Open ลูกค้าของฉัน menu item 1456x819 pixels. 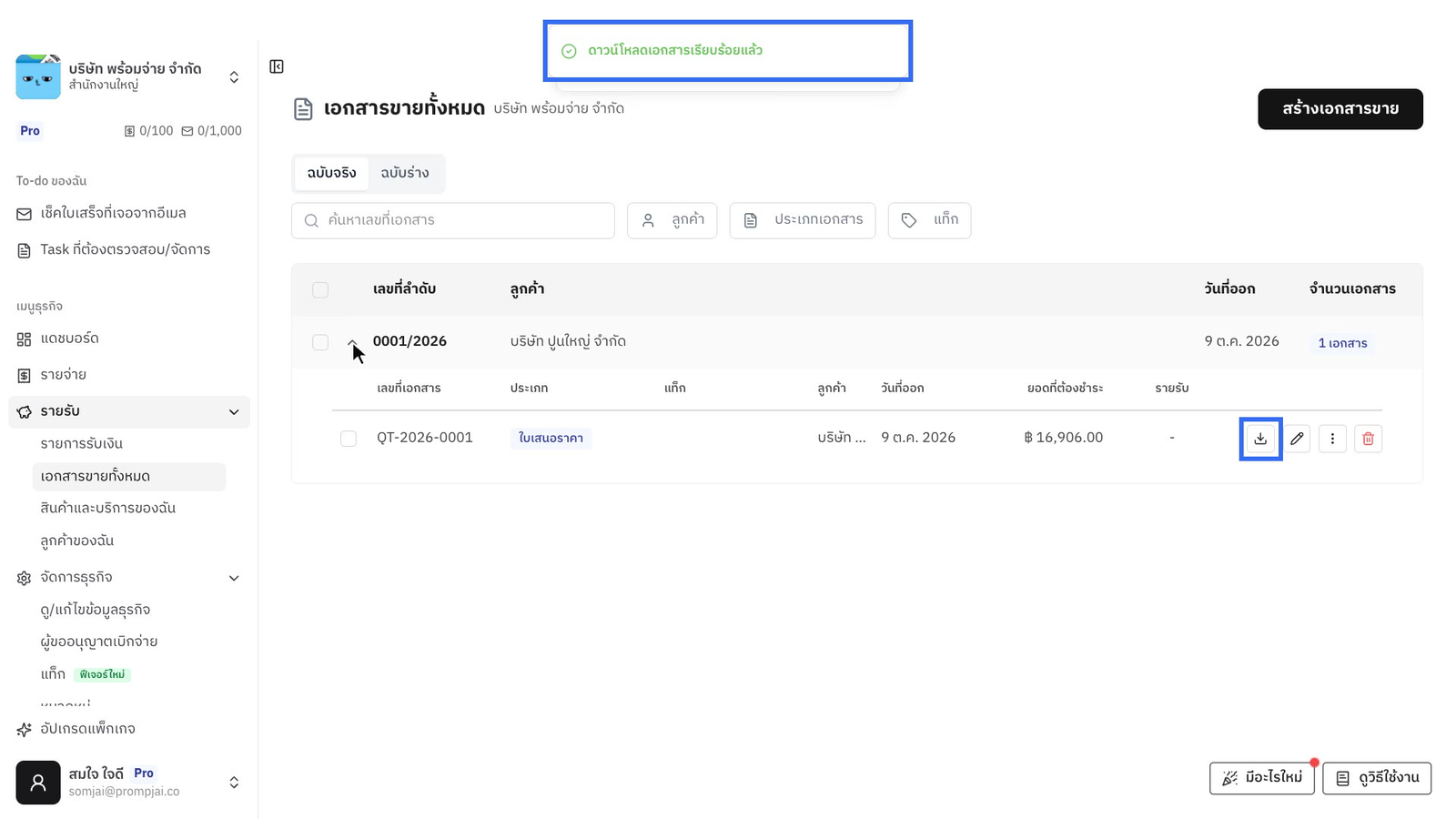(77, 541)
